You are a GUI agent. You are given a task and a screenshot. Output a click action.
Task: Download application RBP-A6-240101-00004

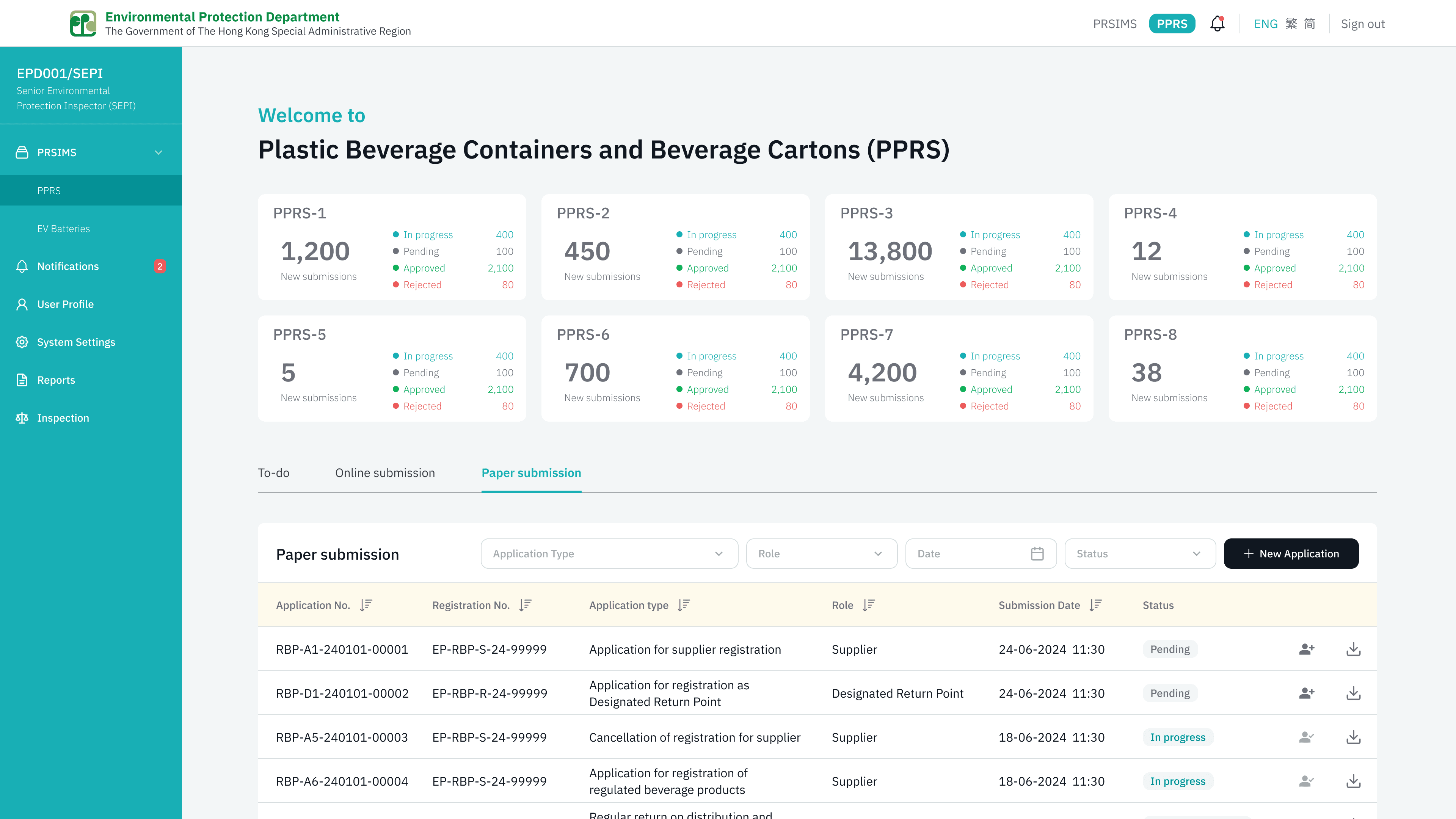[1353, 781]
